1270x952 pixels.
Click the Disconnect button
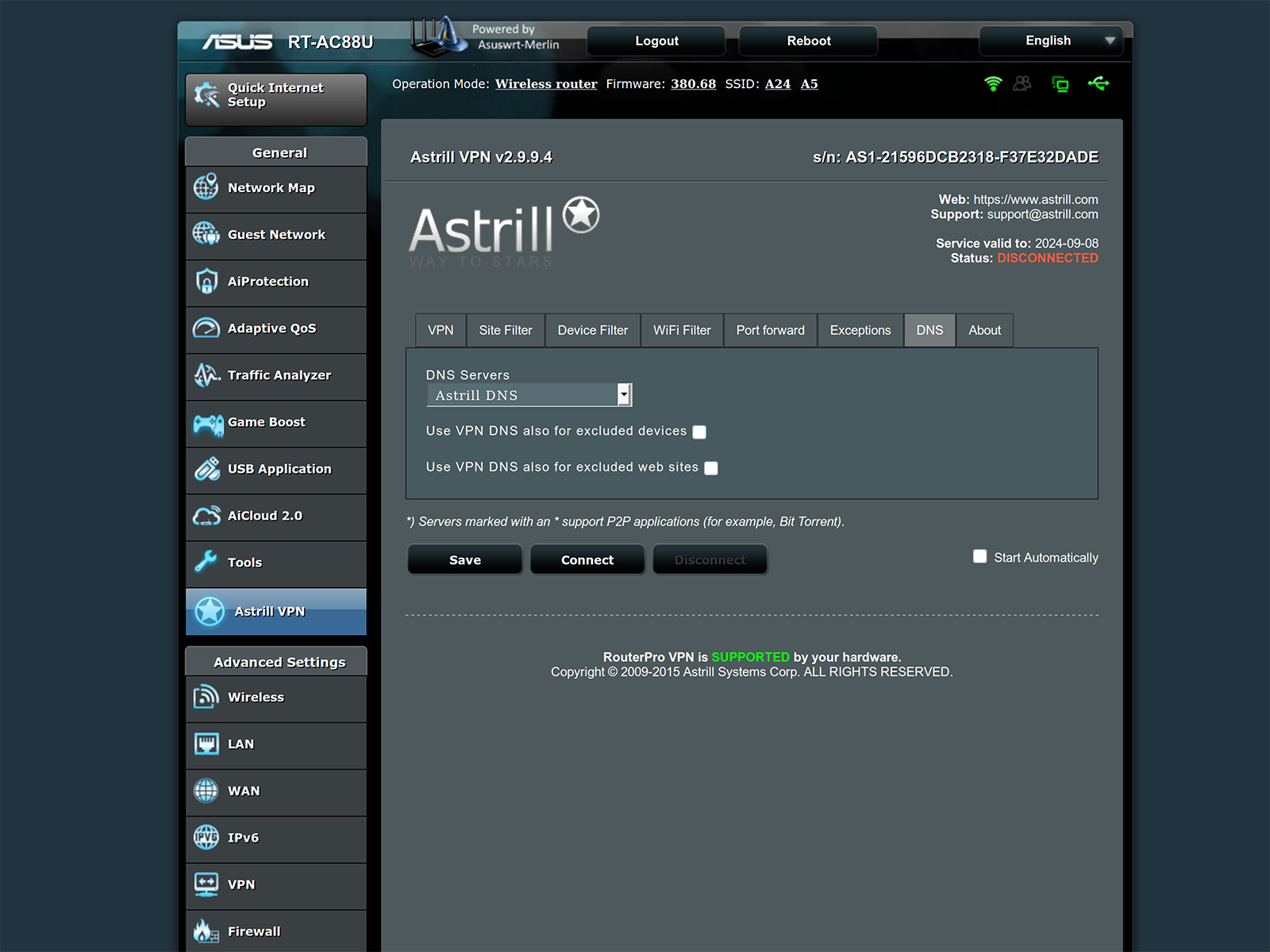pyautogui.click(x=710, y=559)
